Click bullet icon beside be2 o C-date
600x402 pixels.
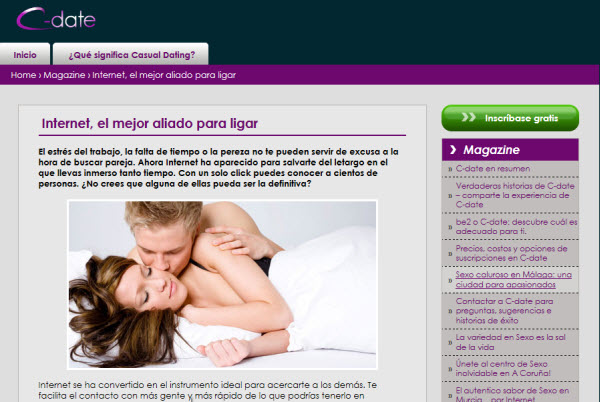tap(450, 227)
